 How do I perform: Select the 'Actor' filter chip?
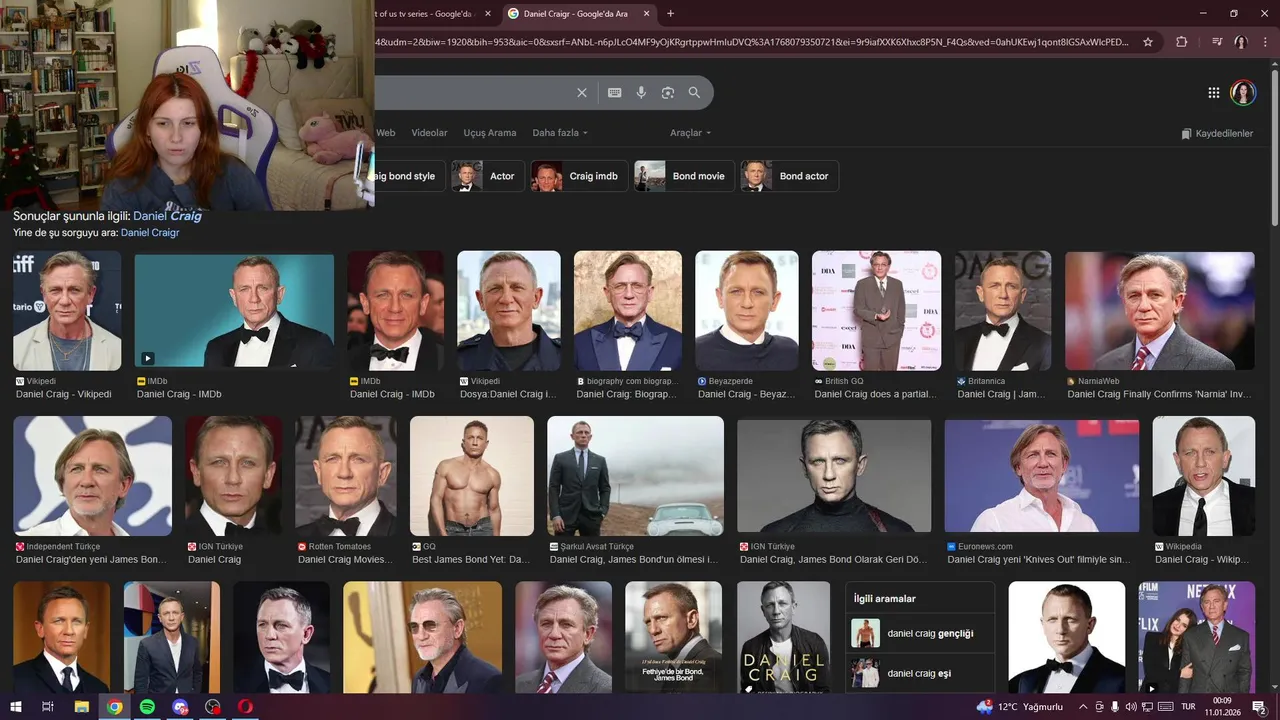pyautogui.click(x=488, y=176)
